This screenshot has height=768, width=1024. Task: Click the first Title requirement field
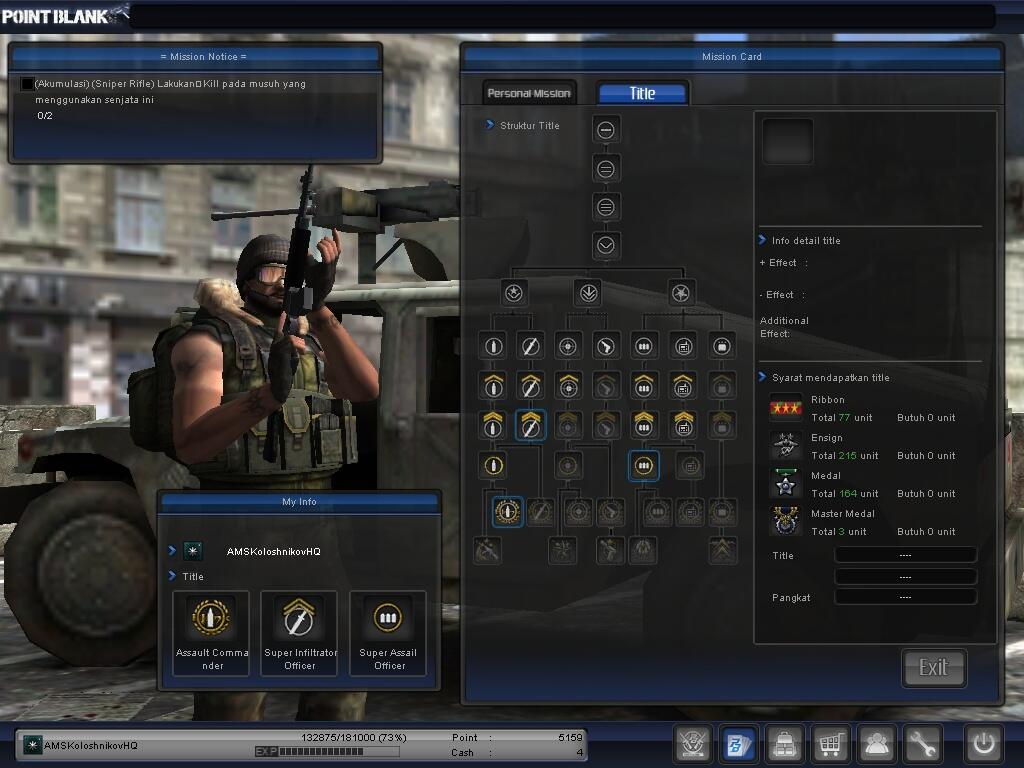pos(905,555)
